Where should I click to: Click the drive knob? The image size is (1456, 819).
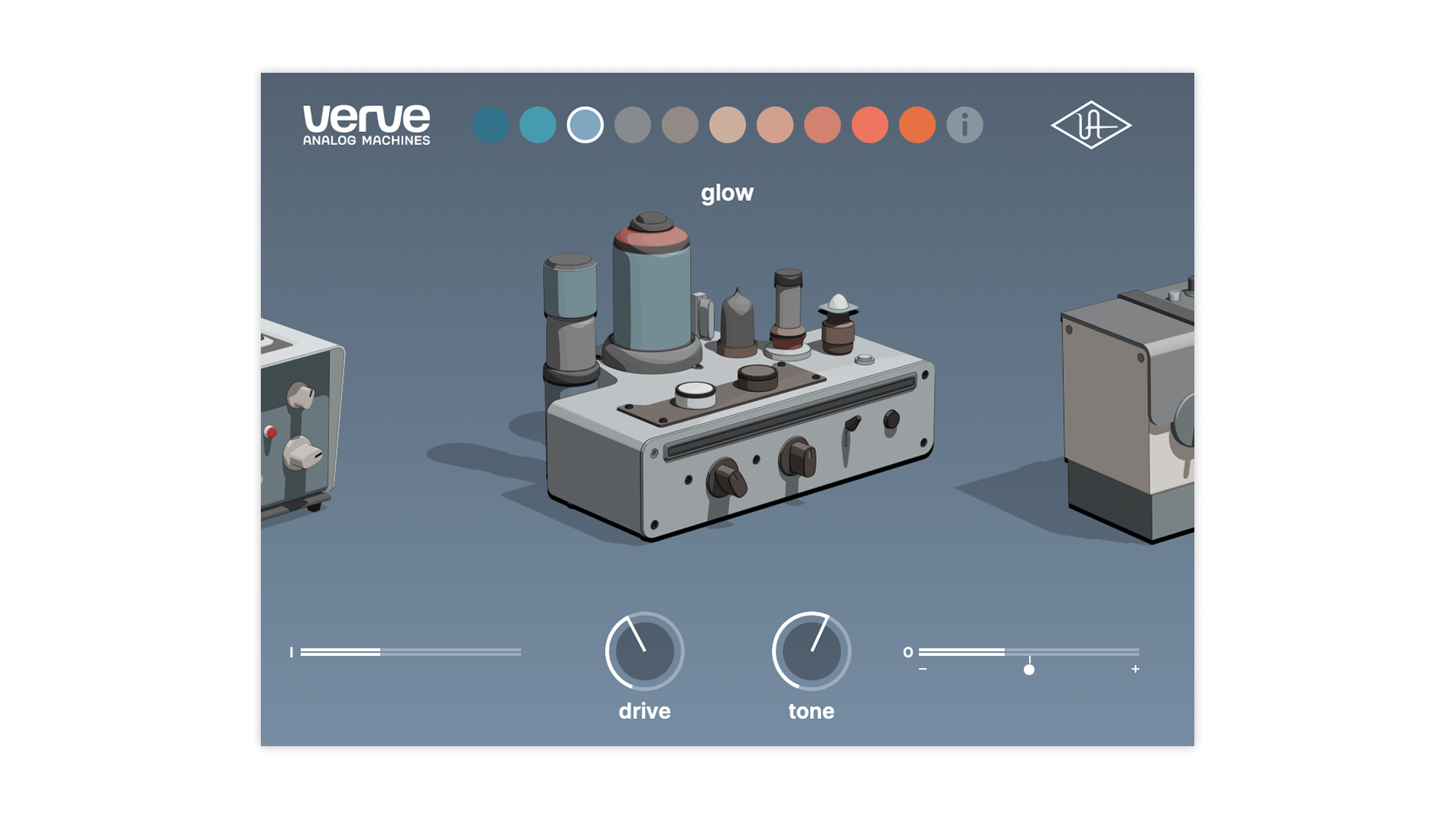645,651
